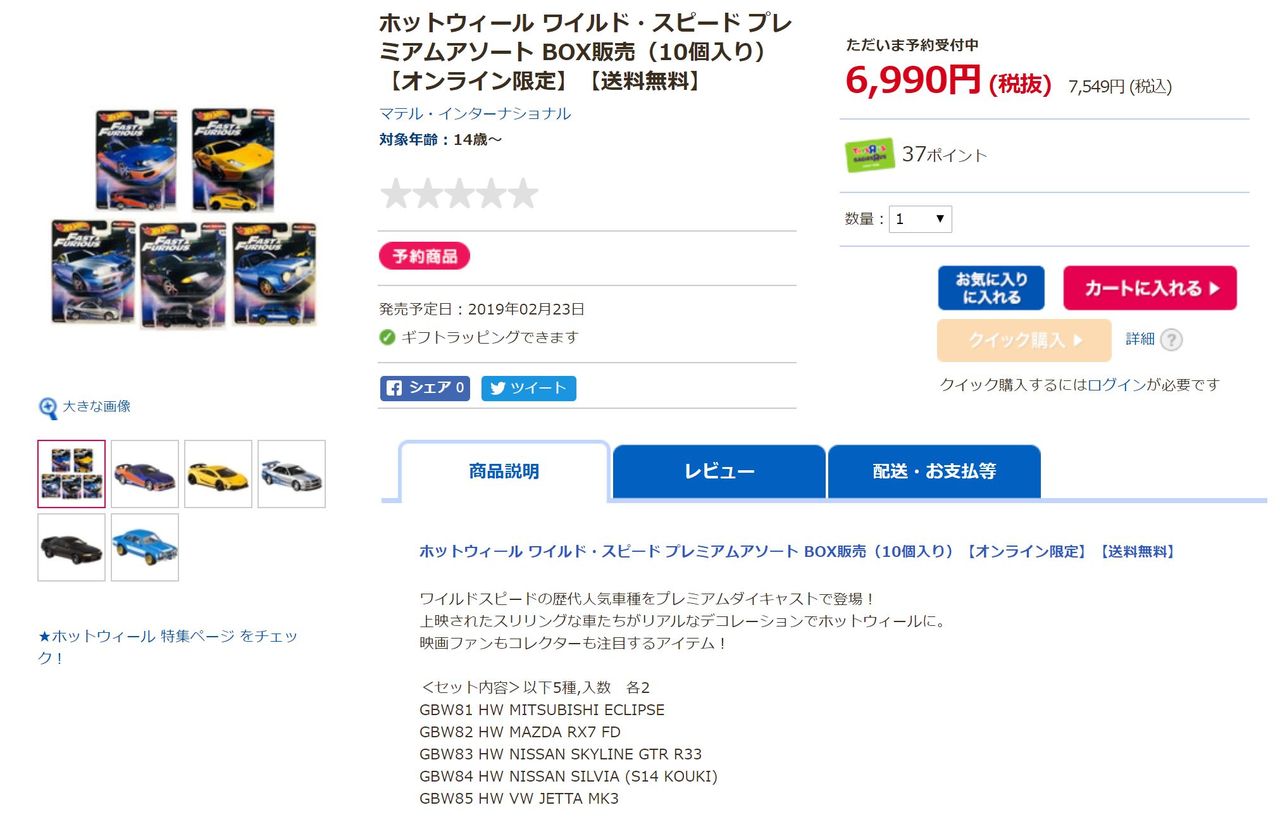Select the yellow Lamborghini car thumbnail
Screen dimensions: 1280x817
click(x=218, y=474)
